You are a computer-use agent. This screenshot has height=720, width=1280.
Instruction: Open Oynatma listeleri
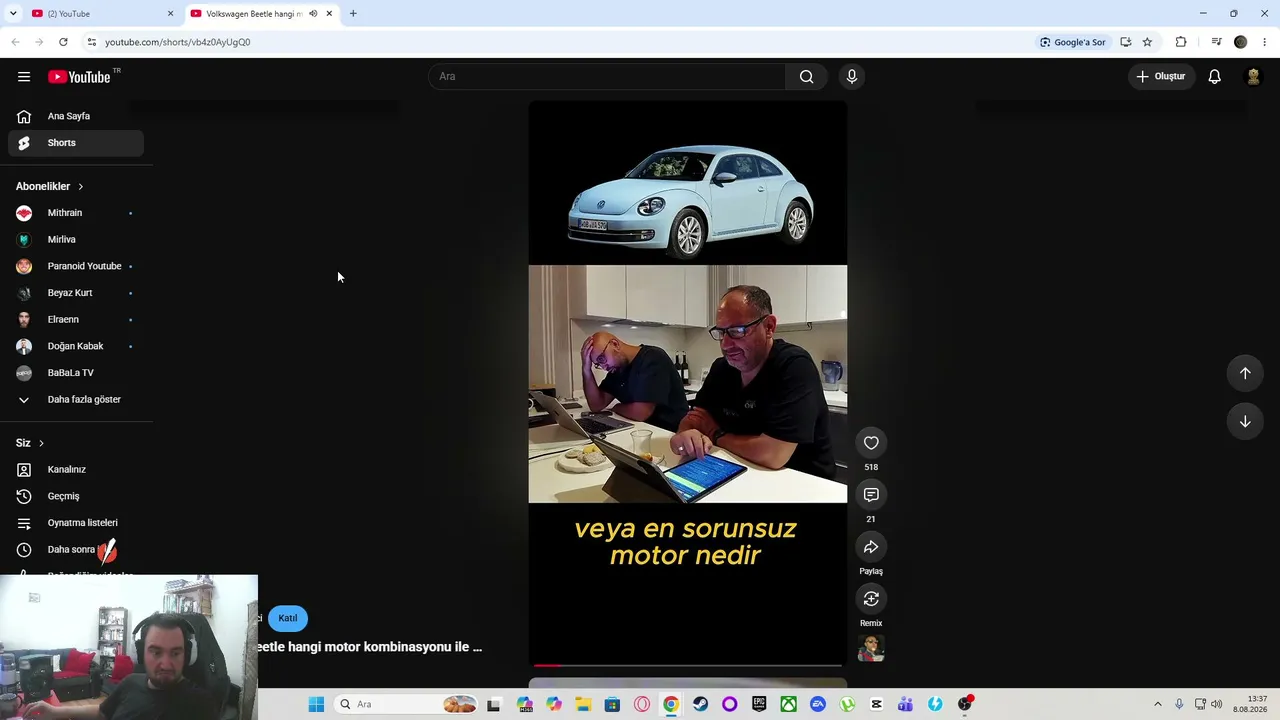coord(76,523)
